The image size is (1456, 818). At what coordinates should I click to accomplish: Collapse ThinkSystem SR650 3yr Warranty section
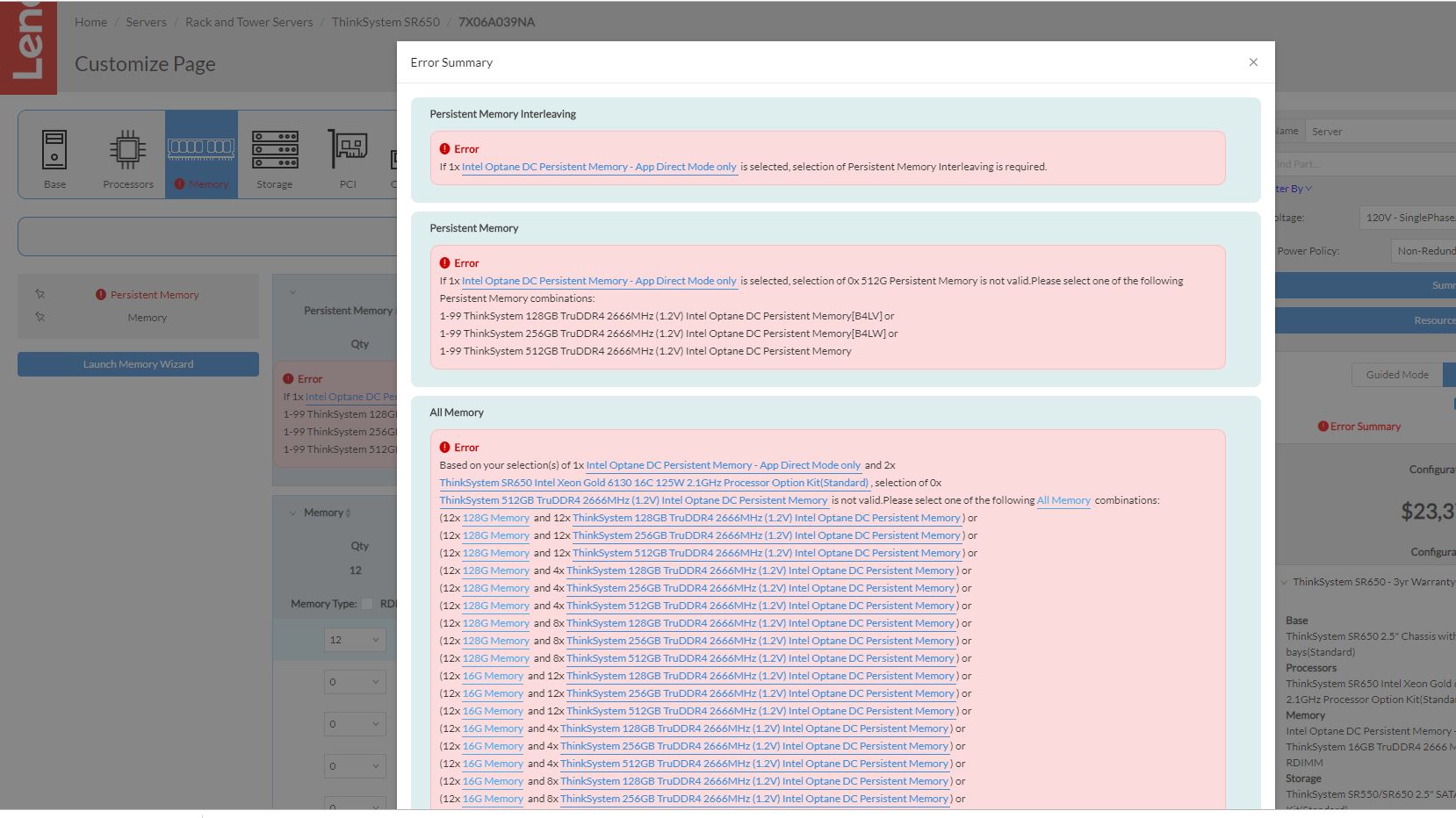(1284, 582)
